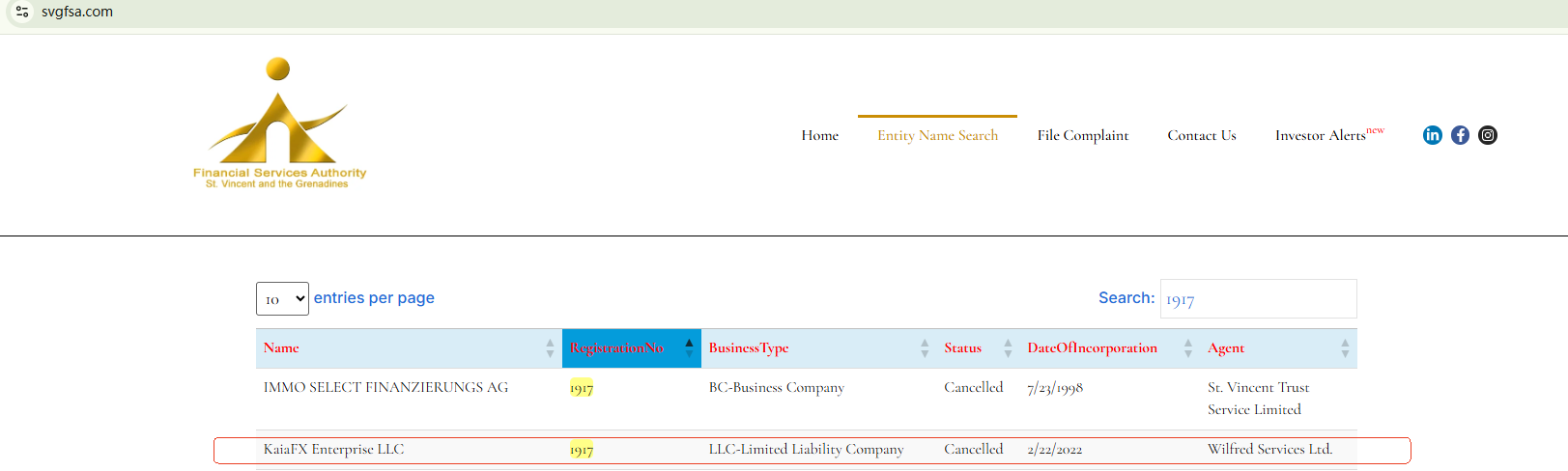Click St. Vincent Trust Service Limited agent

(x=1259, y=399)
